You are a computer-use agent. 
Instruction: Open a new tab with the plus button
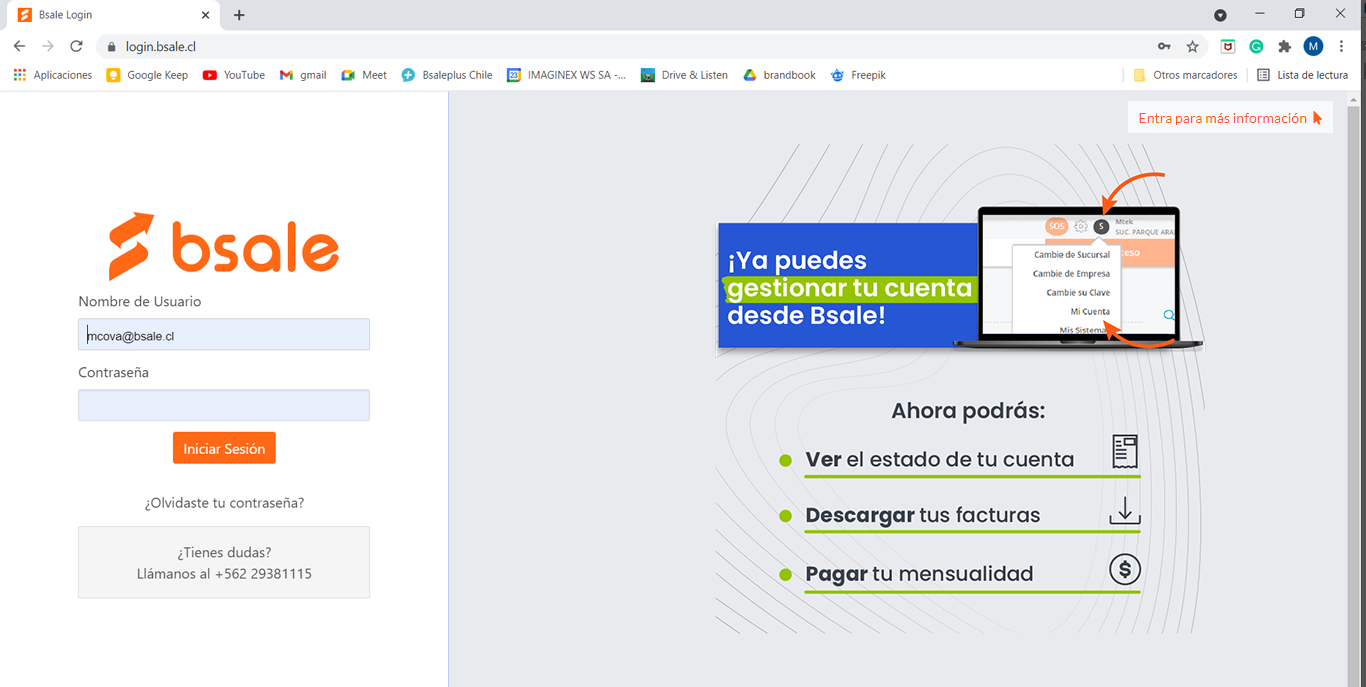239,15
